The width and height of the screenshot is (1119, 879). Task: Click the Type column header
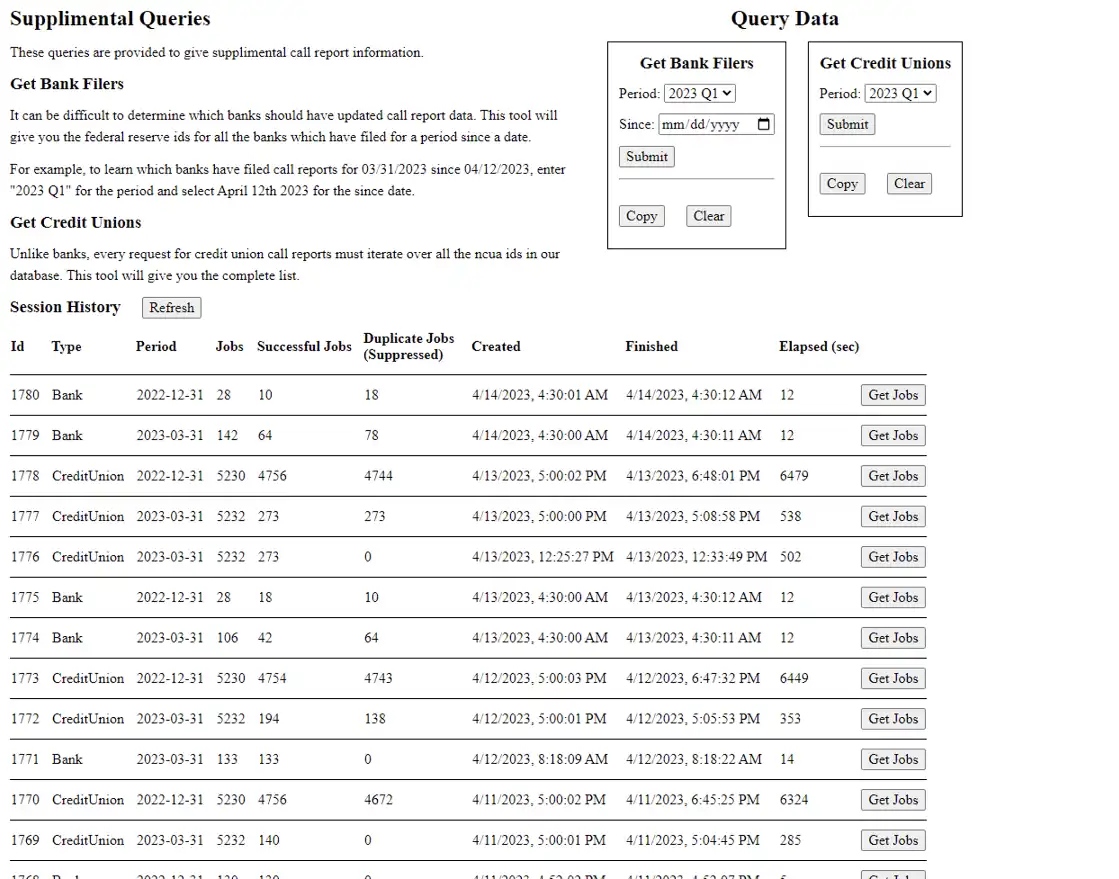point(66,347)
